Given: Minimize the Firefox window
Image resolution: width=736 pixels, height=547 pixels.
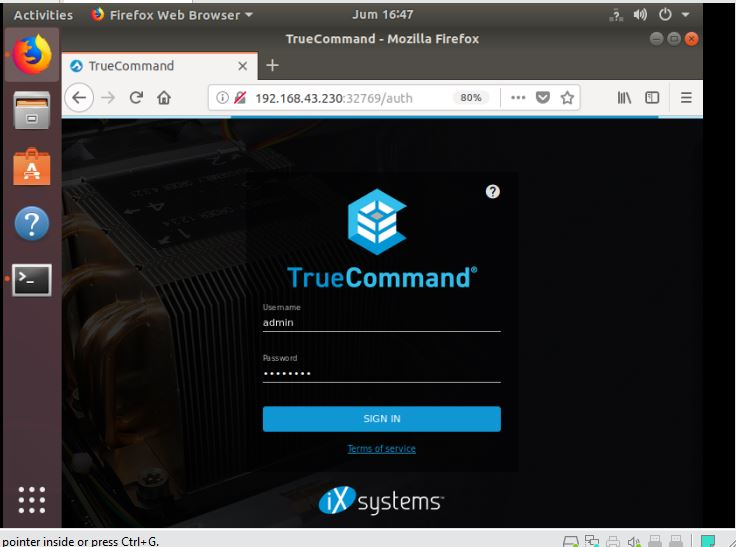Looking at the screenshot, I should [x=656, y=39].
